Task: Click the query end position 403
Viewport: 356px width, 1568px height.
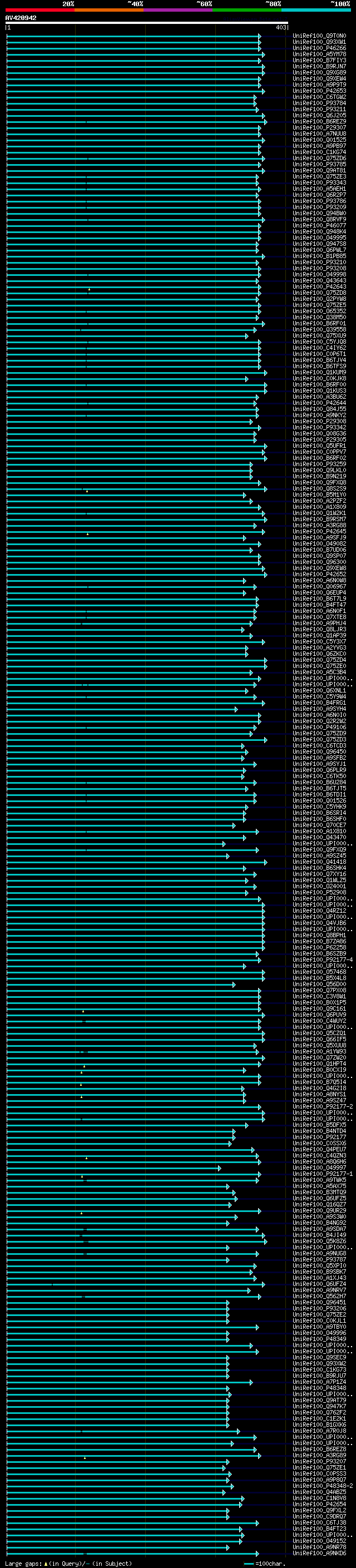Action: click(x=280, y=27)
